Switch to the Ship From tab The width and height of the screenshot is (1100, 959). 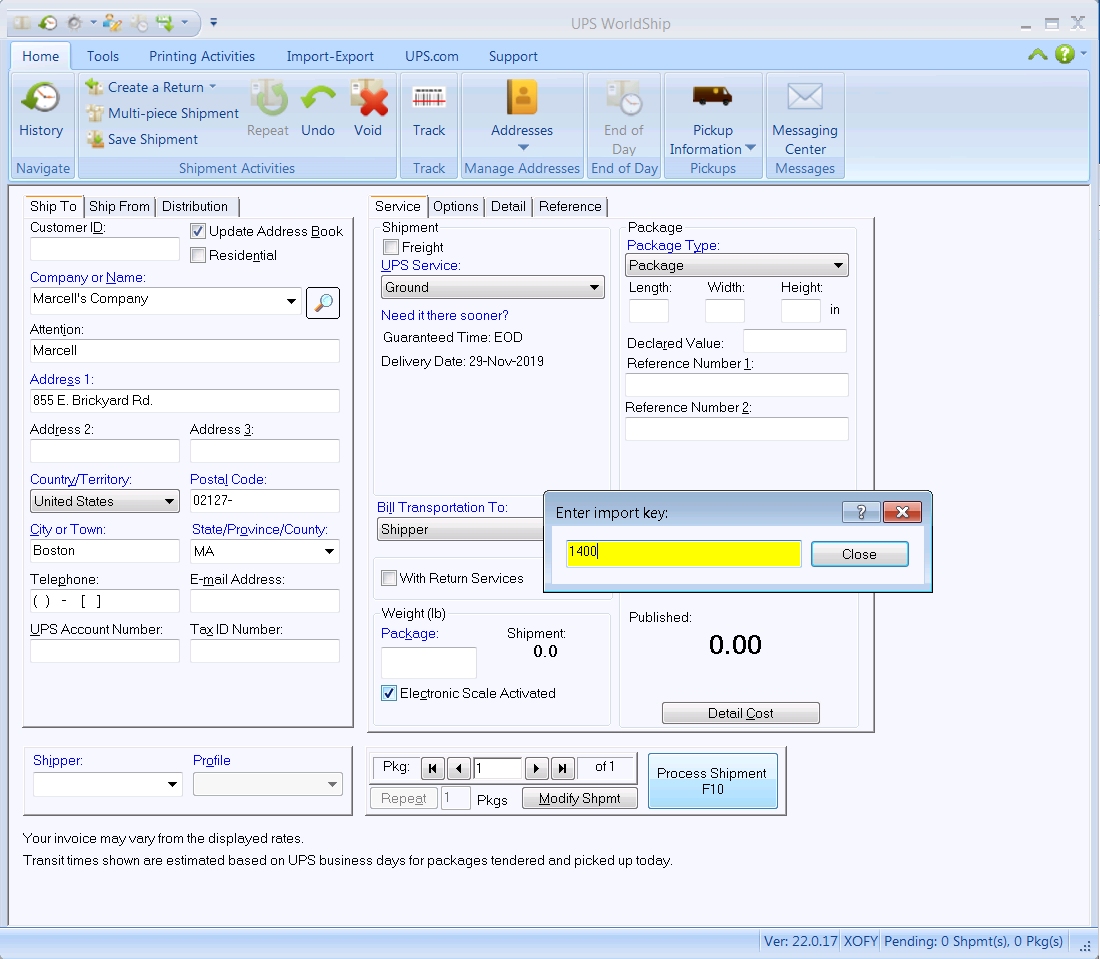pyautogui.click(x=119, y=206)
